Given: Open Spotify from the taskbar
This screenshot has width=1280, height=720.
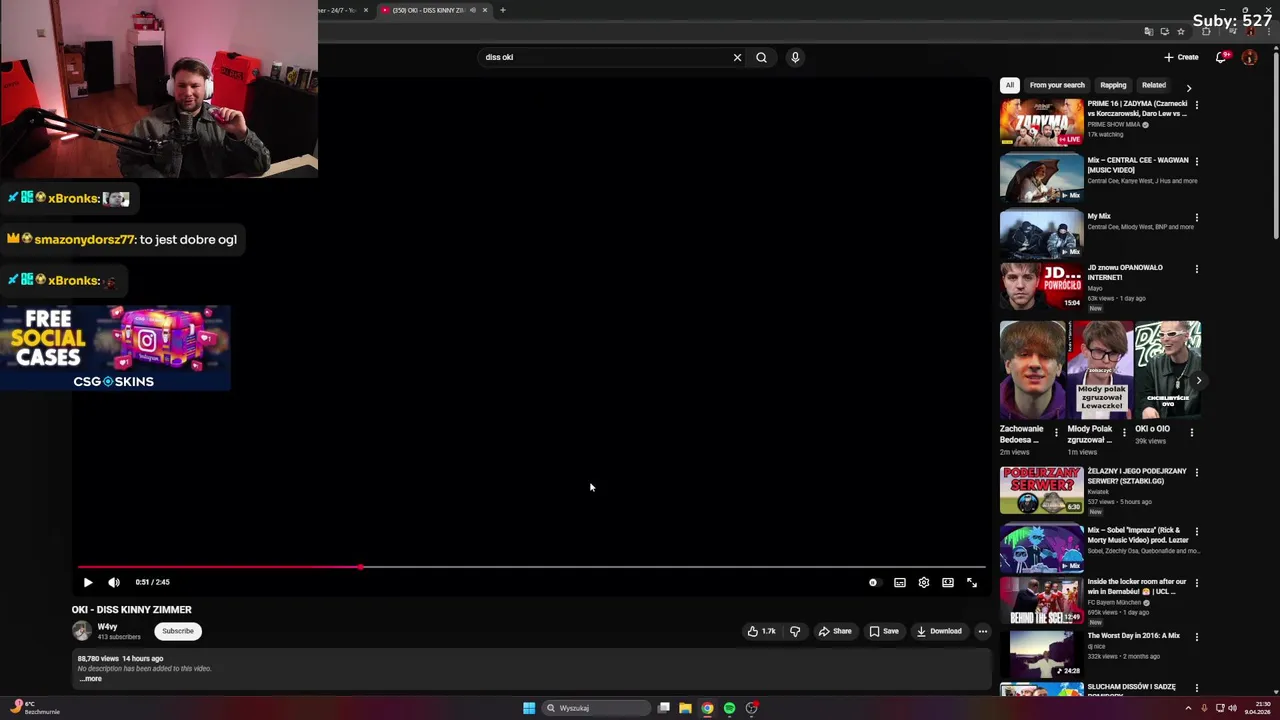Looking at the screenshot, I should point(729,708).
